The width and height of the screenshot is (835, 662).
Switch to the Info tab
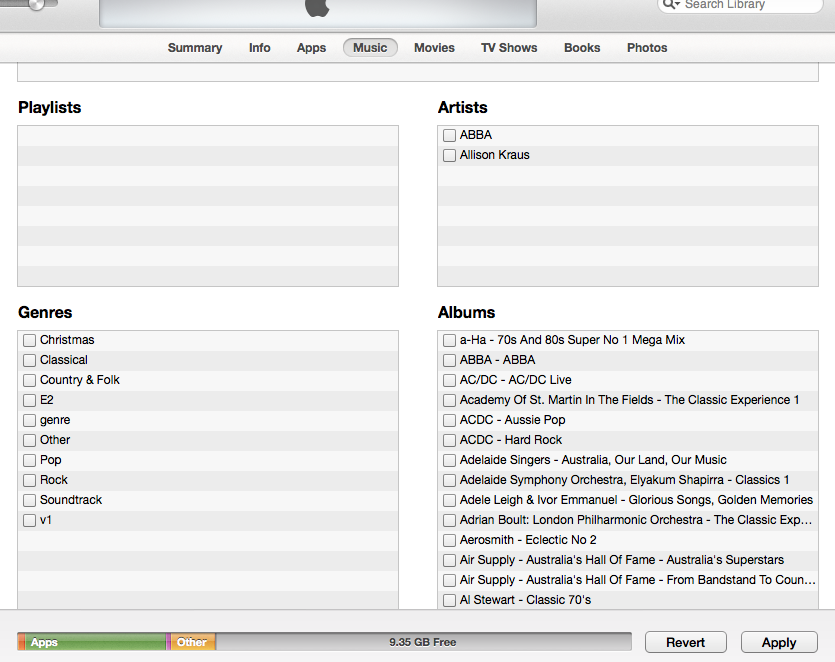(259, 48)
